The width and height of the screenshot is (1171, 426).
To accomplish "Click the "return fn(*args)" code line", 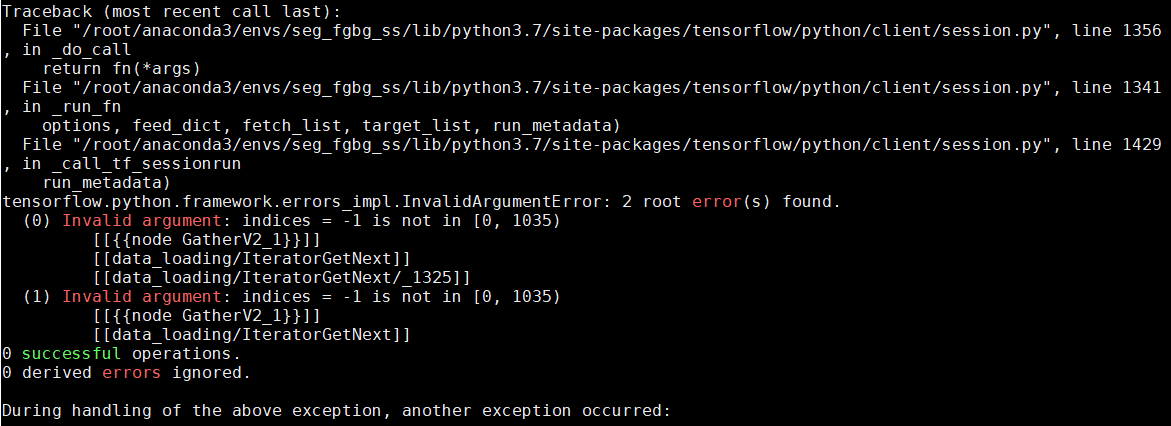I will pyautogui.click(x=121, y=69).
